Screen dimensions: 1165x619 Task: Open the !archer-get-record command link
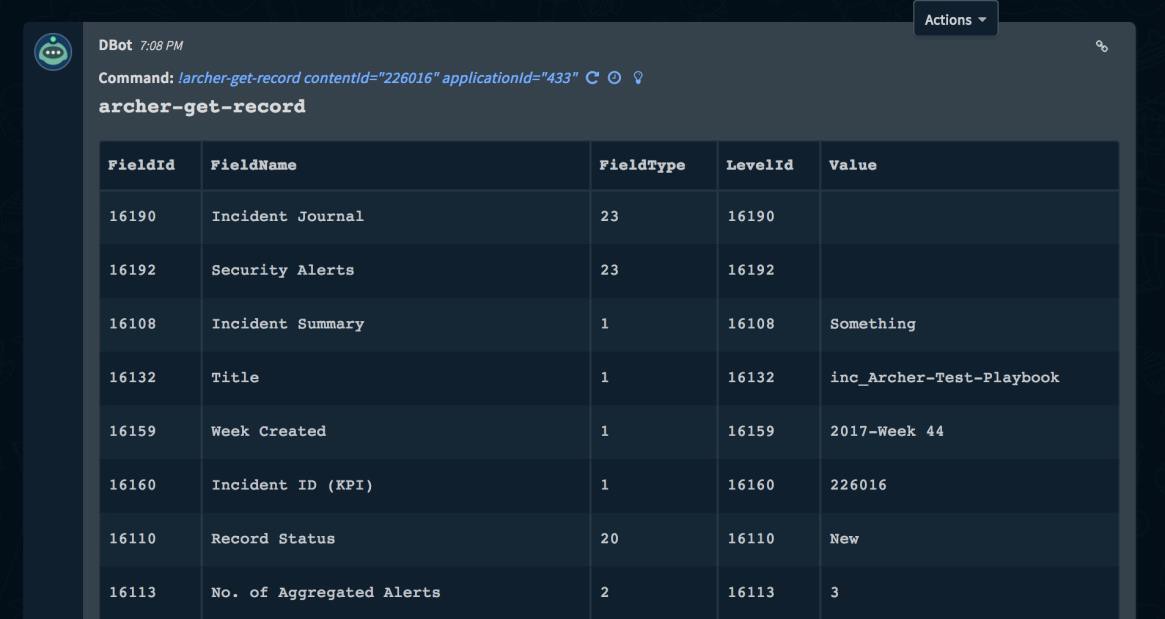[x=378, y=78]
